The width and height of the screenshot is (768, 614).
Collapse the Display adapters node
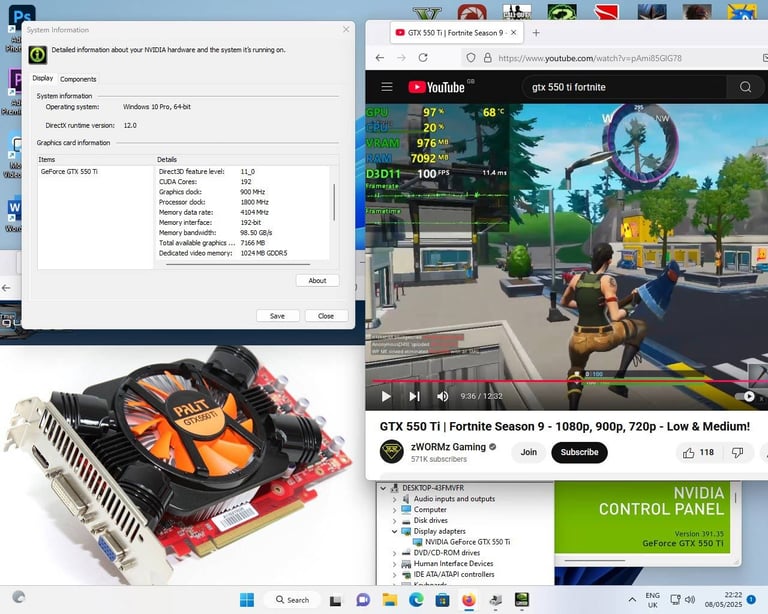395,531
